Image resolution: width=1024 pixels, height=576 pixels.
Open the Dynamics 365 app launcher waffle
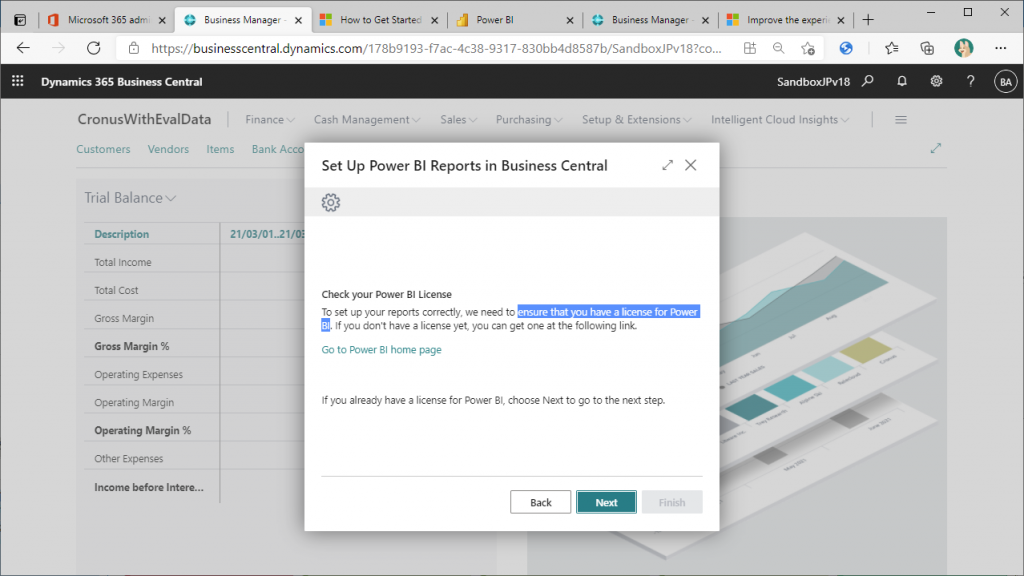18,81
